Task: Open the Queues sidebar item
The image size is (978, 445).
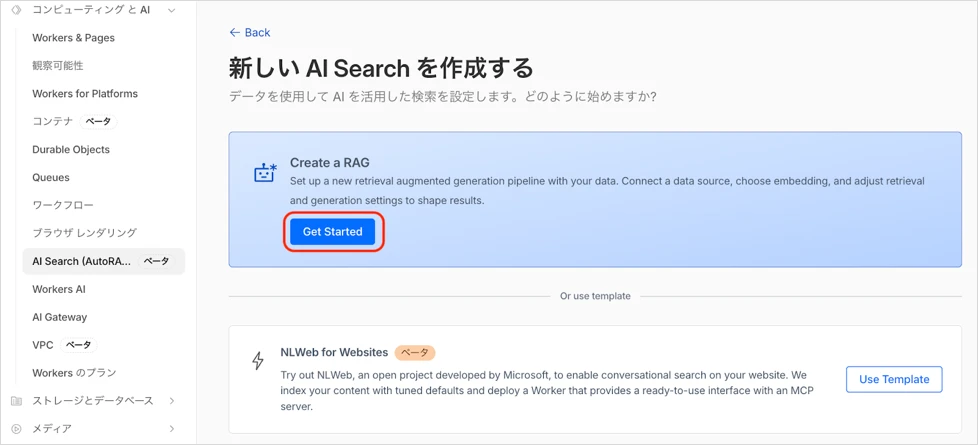Action: tap(51, 178)
